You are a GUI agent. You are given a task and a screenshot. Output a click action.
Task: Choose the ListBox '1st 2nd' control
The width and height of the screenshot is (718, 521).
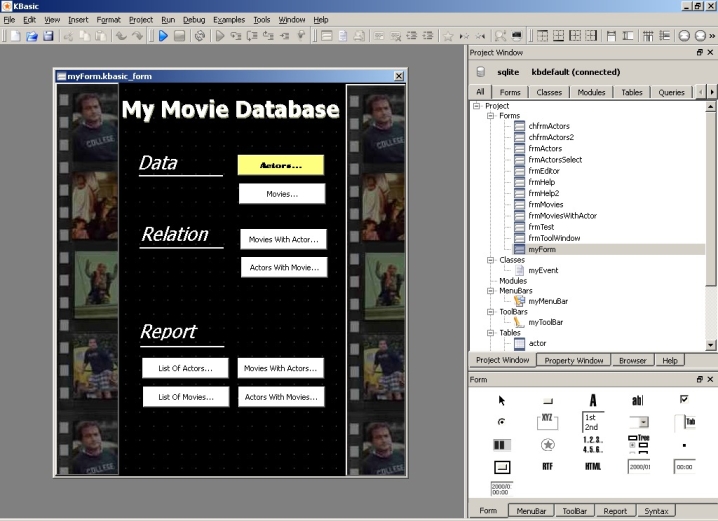(593, 421)
